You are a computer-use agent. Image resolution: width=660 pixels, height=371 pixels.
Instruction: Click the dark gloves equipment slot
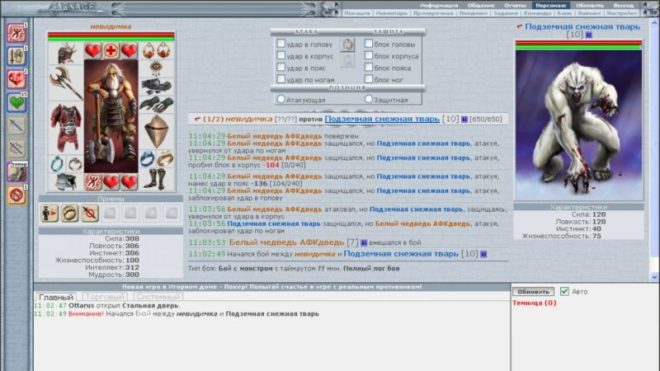click(x=157, y=104)
